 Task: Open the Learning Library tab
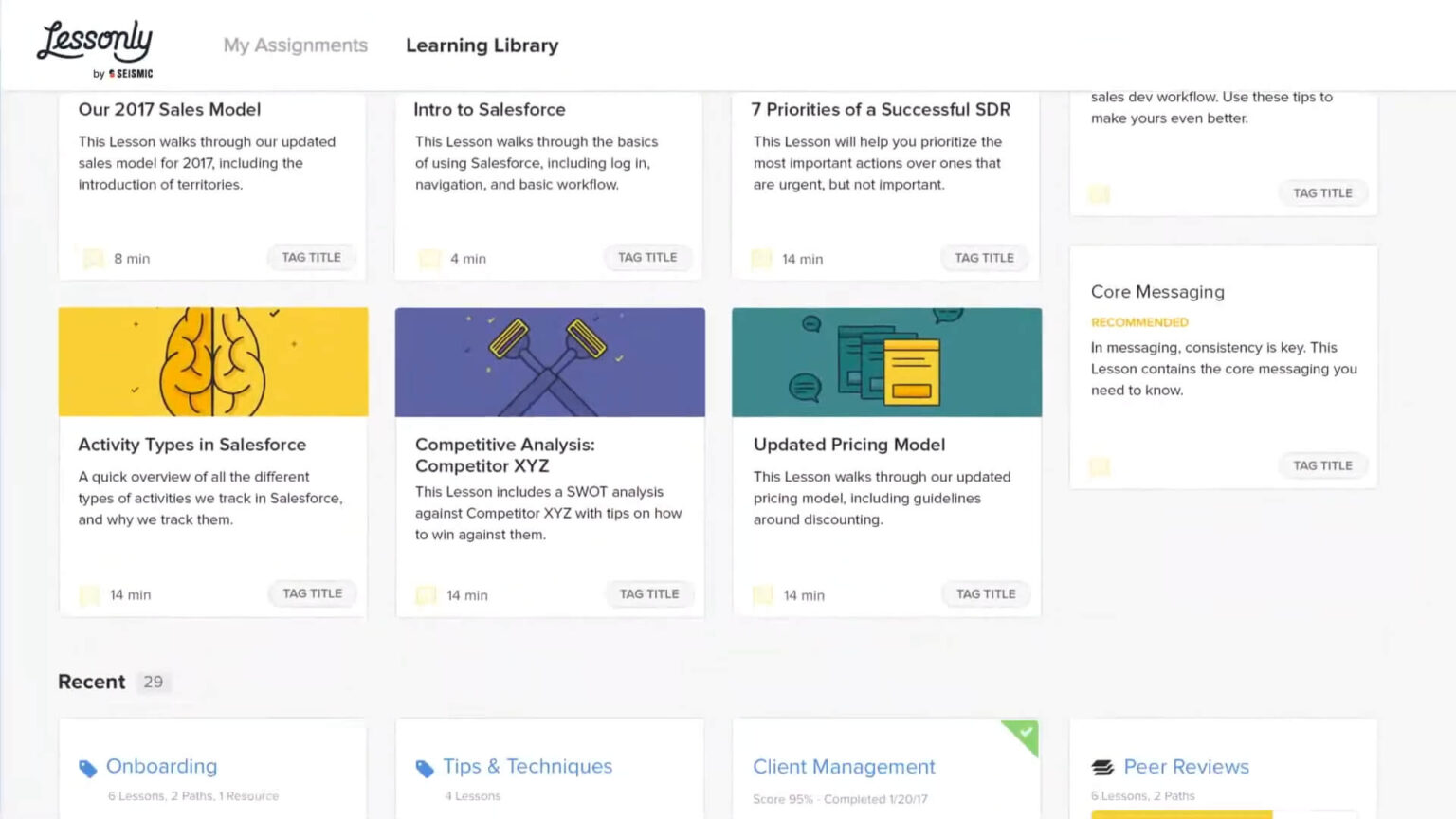(482, 45)
